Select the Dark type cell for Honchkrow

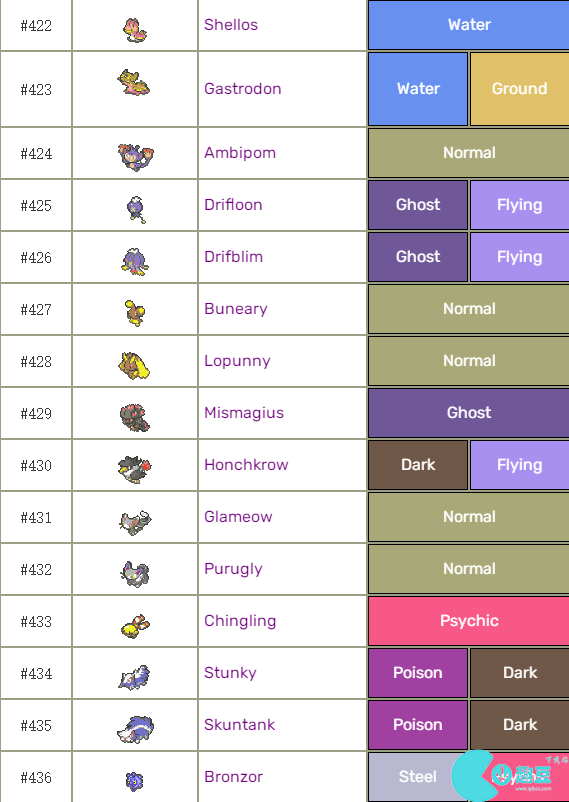[x=418, y=465]
